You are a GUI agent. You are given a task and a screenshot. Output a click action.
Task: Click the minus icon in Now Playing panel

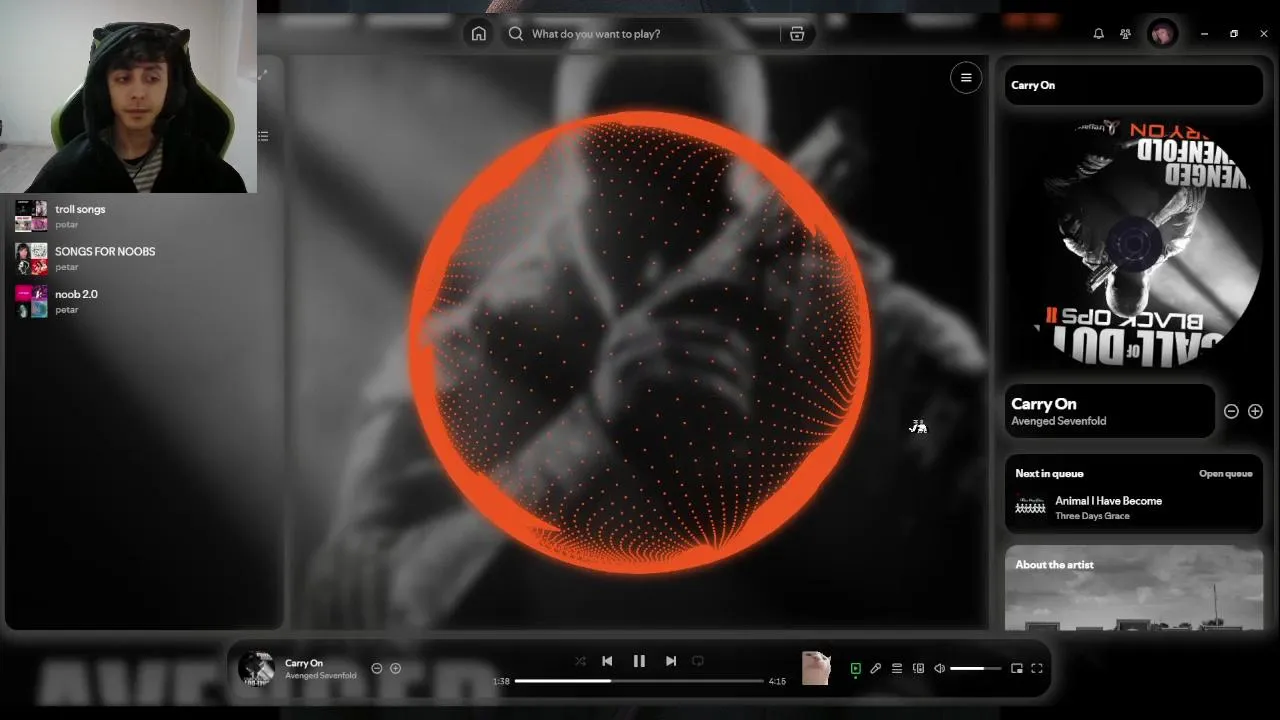[x=1231, y=411]
